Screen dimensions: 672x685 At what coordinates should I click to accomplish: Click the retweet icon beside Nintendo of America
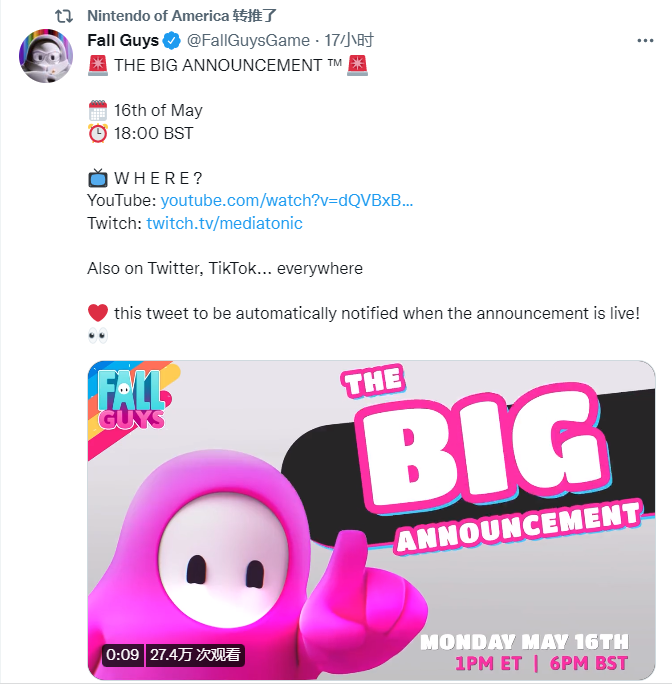pyautogui.click(x=63, y=16)
